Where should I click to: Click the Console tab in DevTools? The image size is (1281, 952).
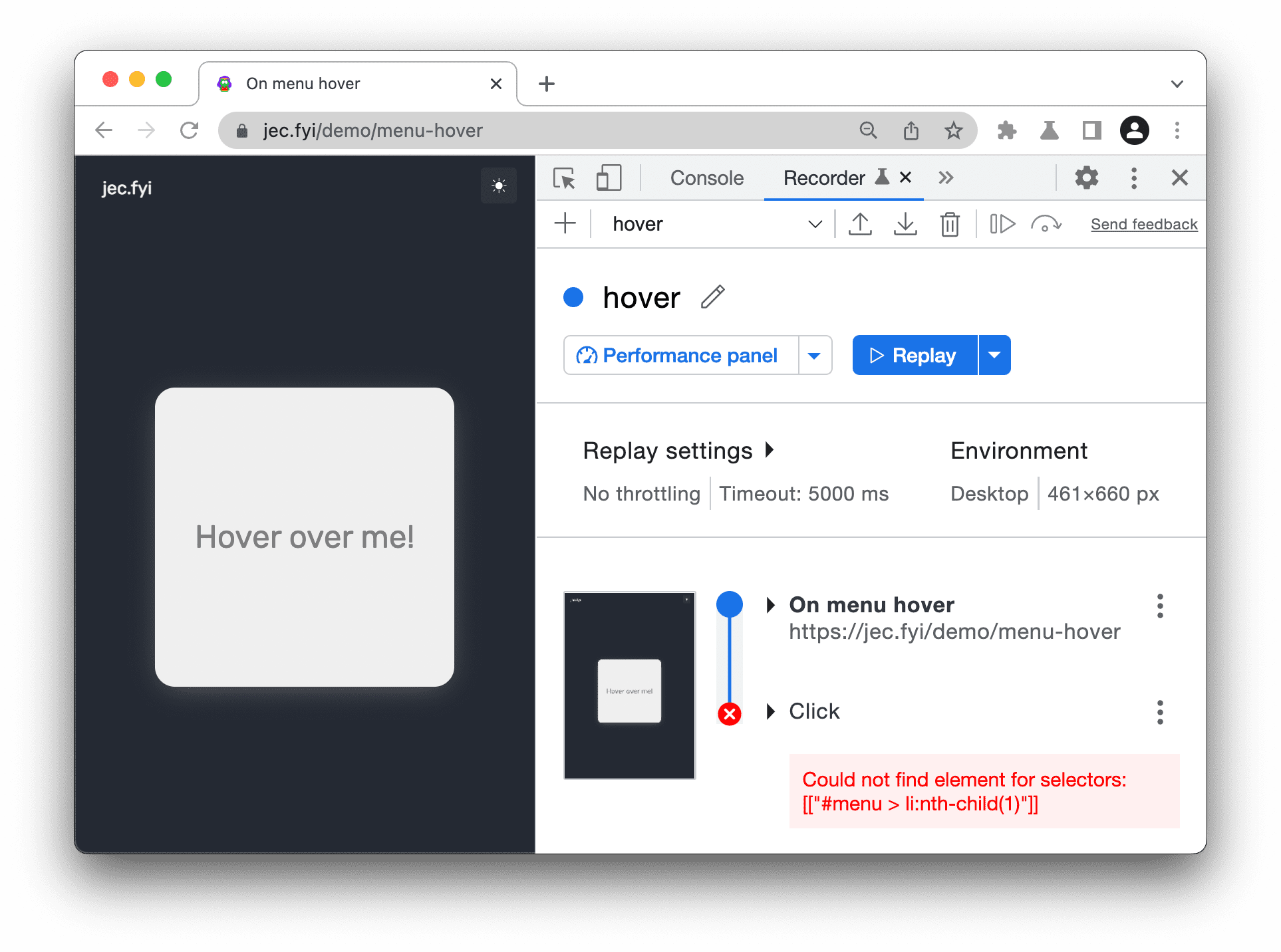[x=707, y=178]
